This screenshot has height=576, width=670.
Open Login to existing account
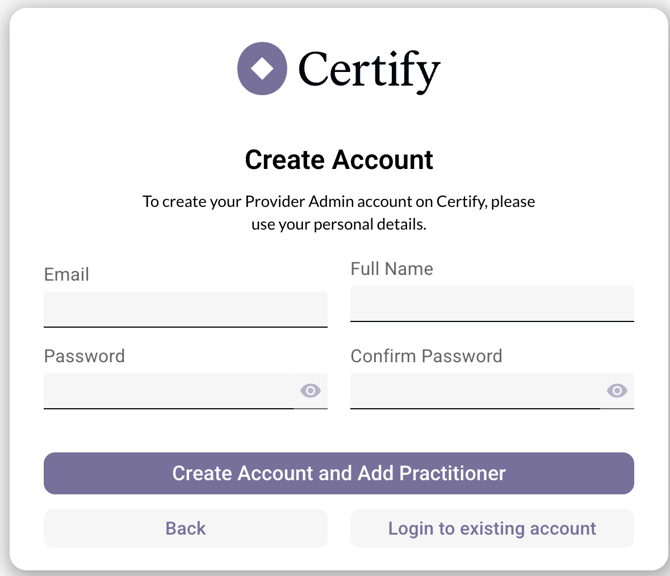[491, 529]
